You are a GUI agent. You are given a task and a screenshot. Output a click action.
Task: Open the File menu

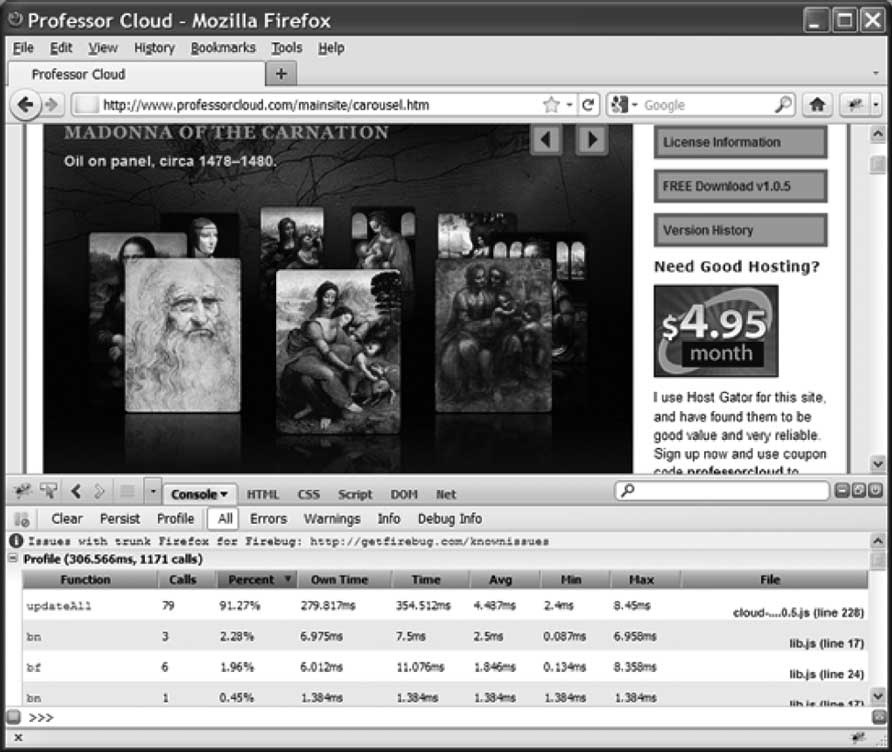click(23, 48)
